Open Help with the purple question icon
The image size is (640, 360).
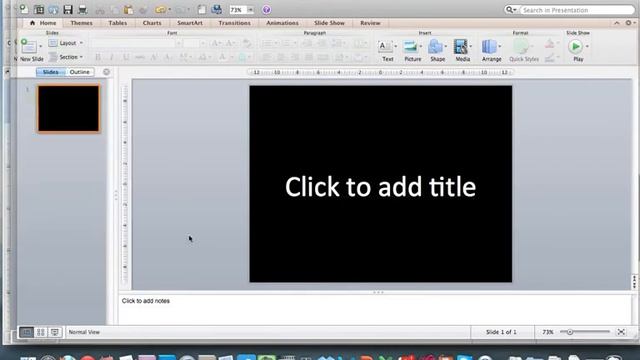267,9
